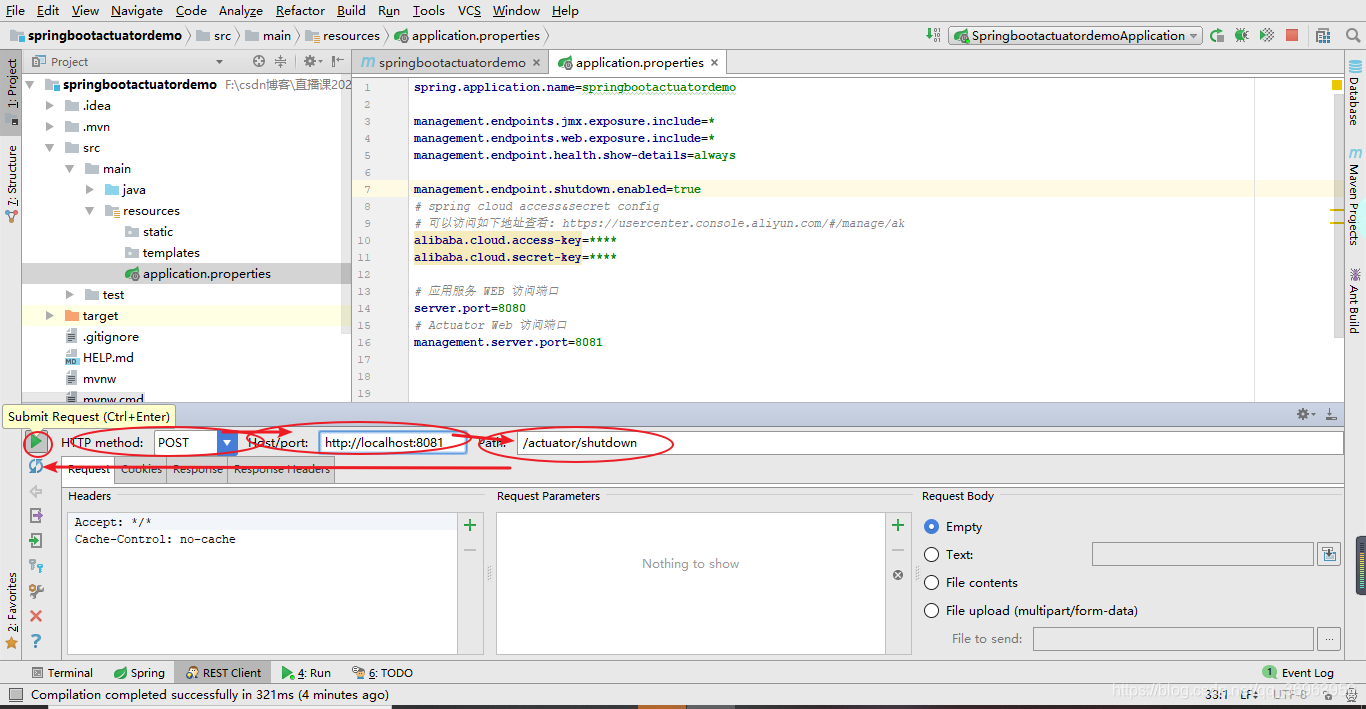The height and width of the screenshot is (709, 1366).
Task: Click the Path input field
Action: click(929, 442)
